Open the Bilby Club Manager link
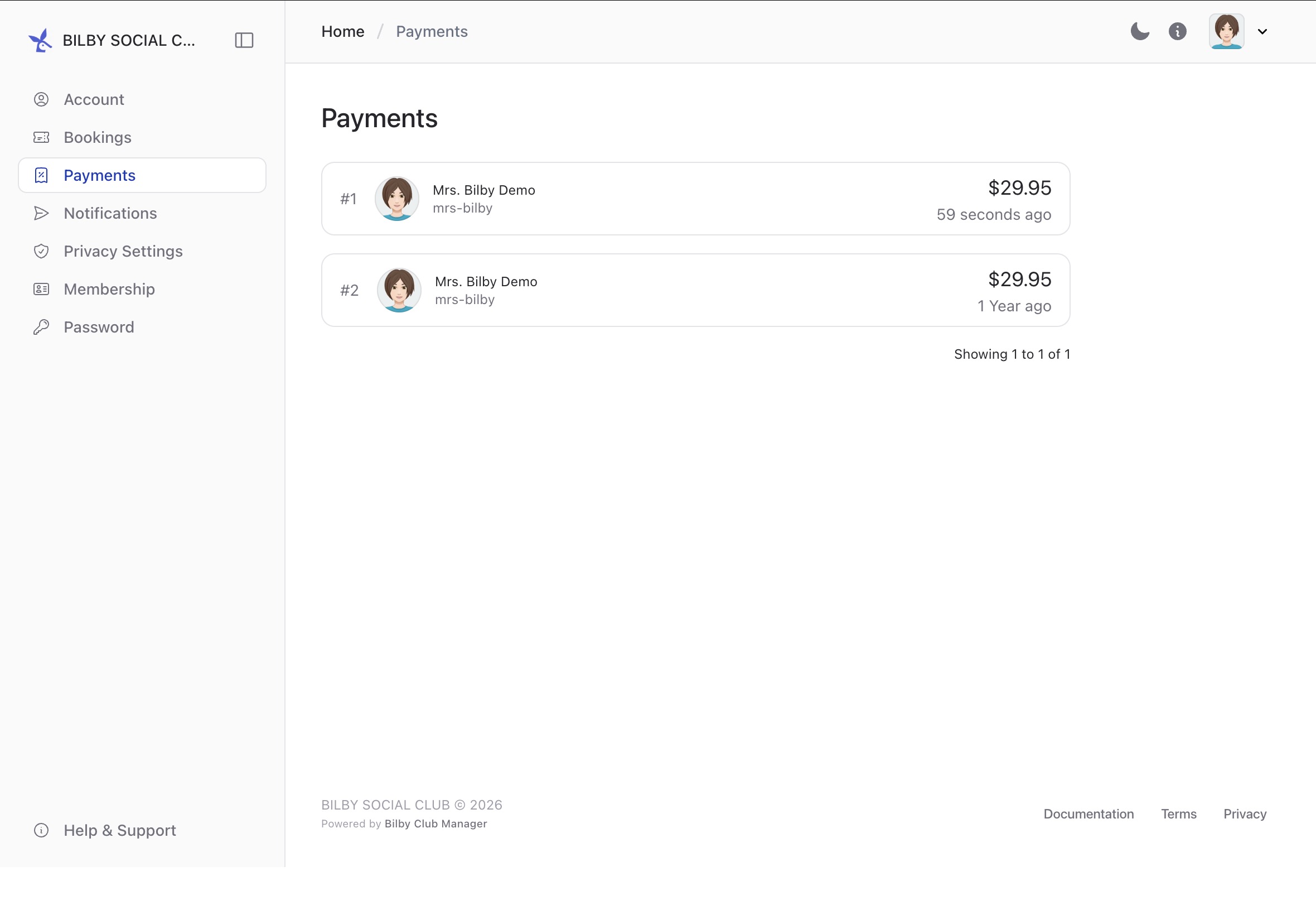Screen dimensions: 1316x915 (x=436, y=824)
